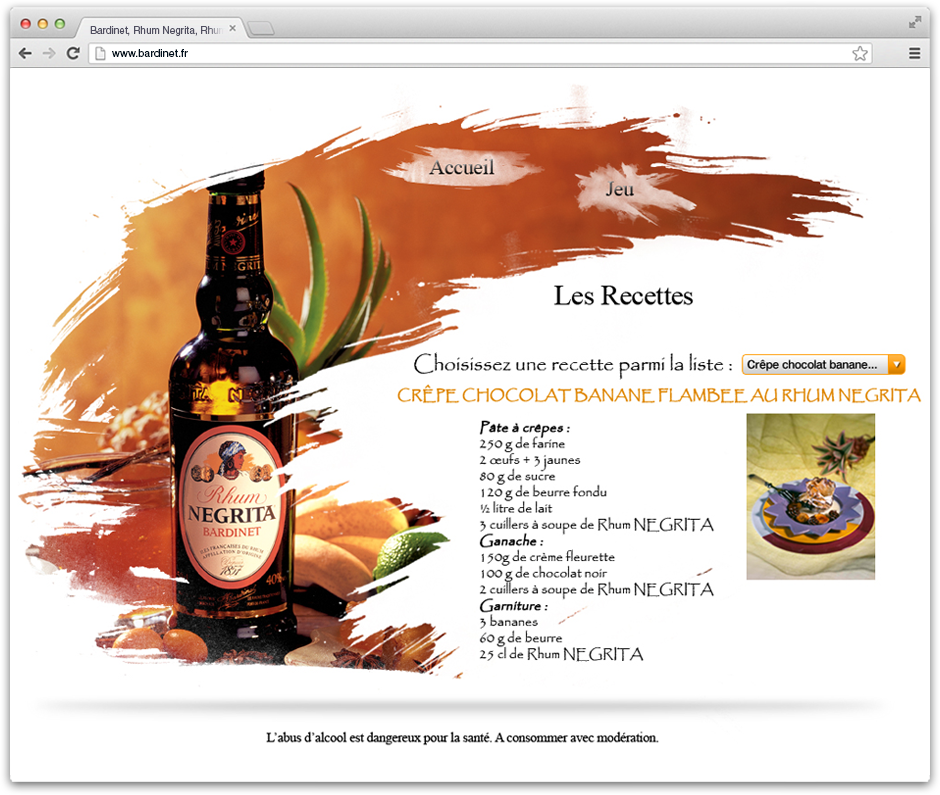
Task: Click the browser forward arrow
Action: tap(49, 53)
